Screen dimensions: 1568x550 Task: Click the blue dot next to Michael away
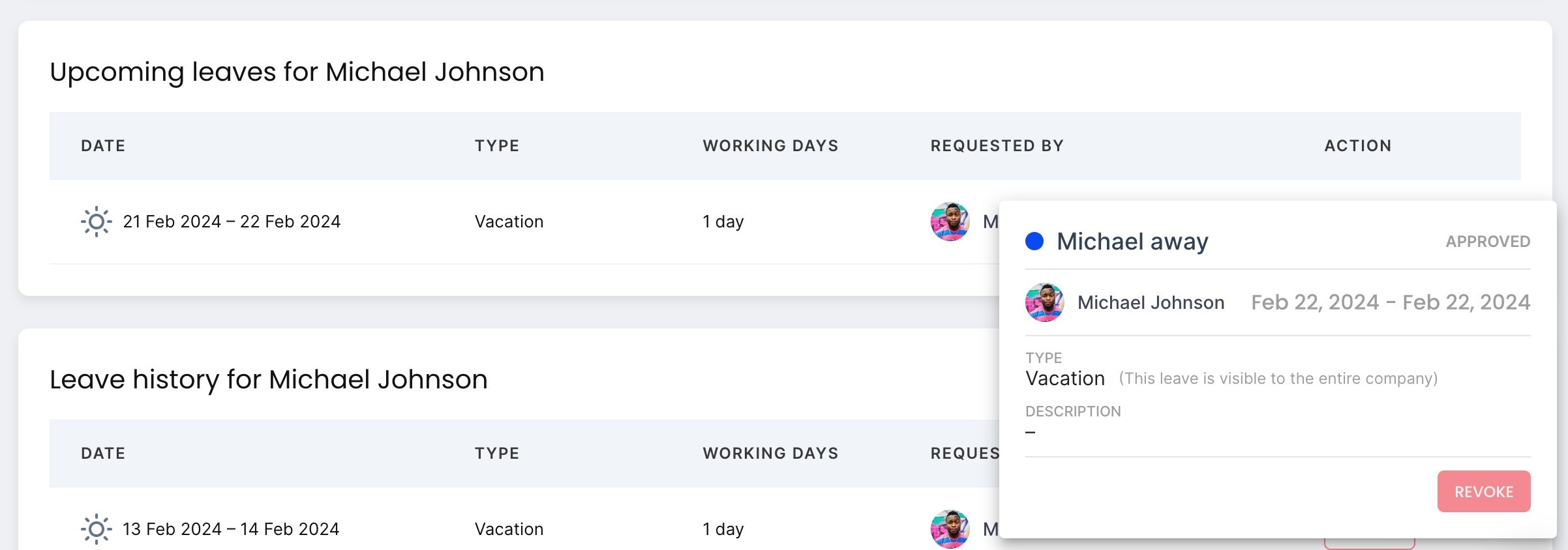[1034, 241]
